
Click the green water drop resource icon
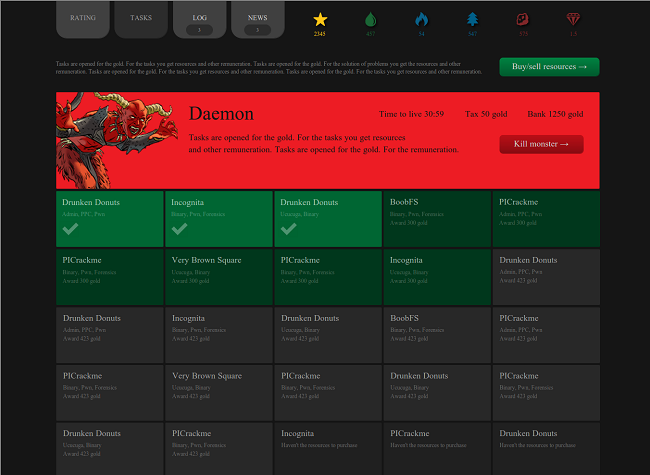point(371,19)
